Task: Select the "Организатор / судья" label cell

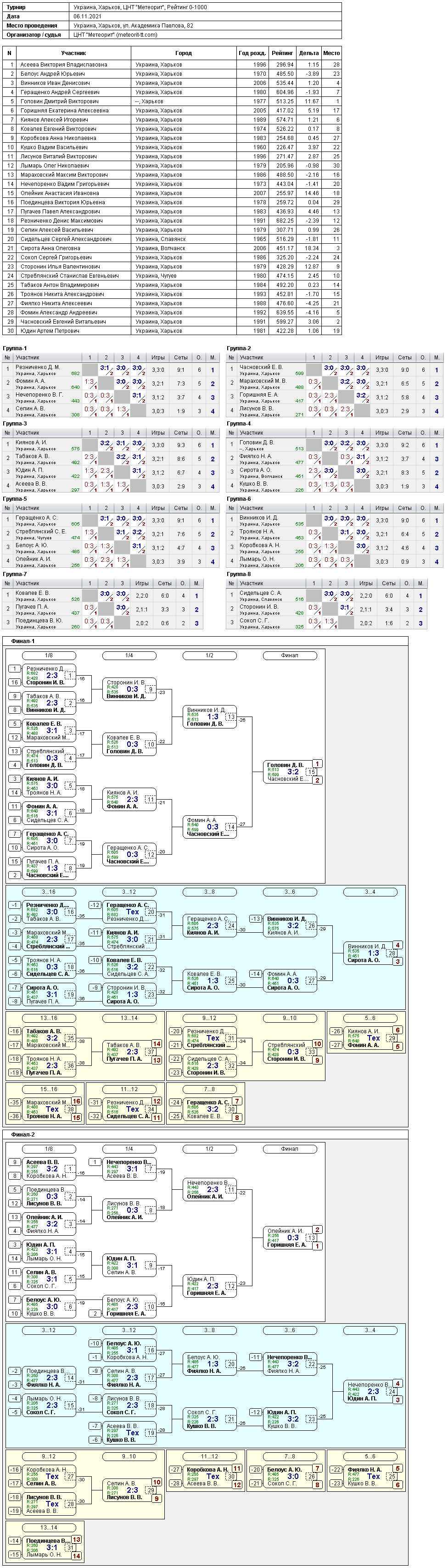Action: (x=37, y=35)
